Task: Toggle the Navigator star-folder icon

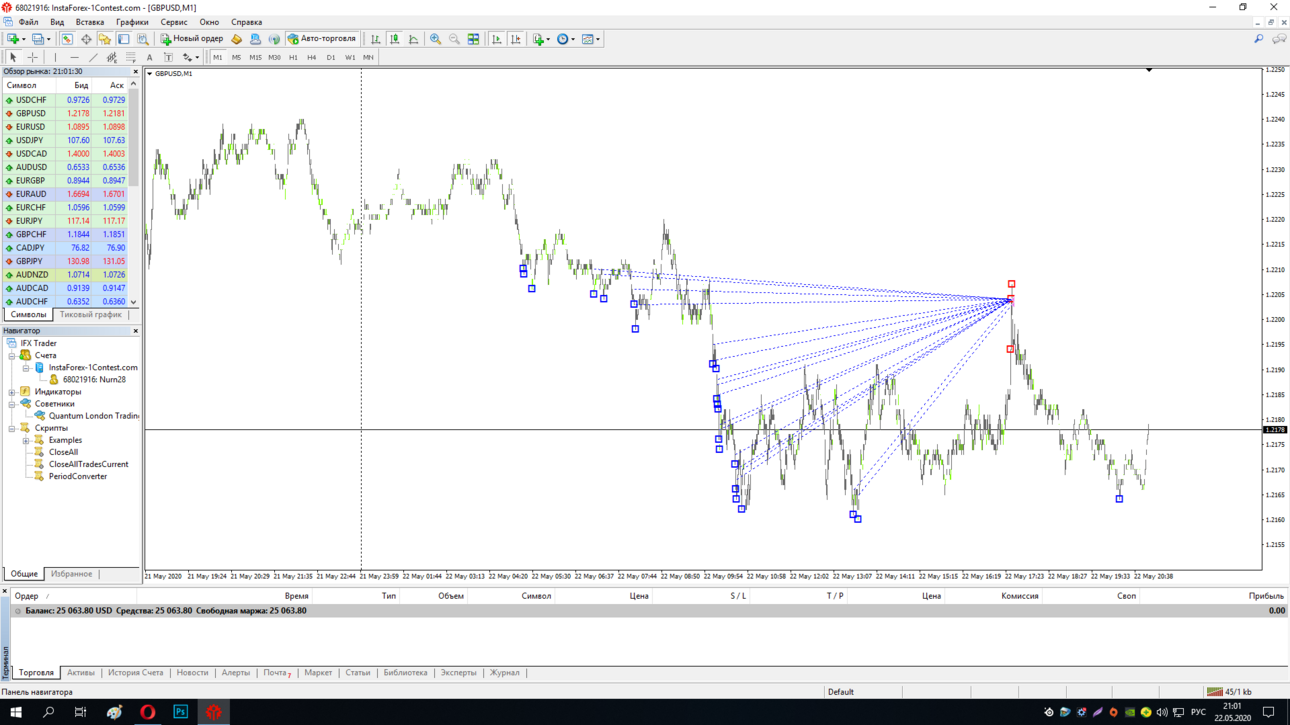Action: (x=104, y=39)
